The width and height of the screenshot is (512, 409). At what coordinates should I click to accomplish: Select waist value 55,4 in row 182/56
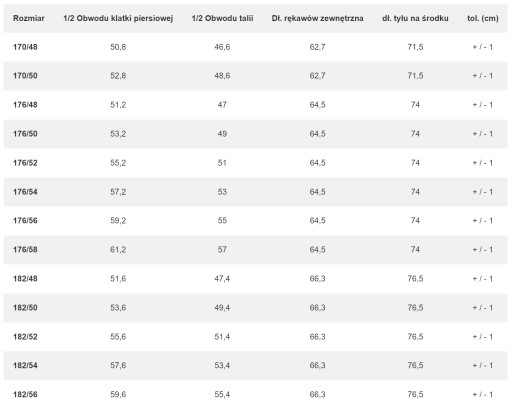(222, 395)
